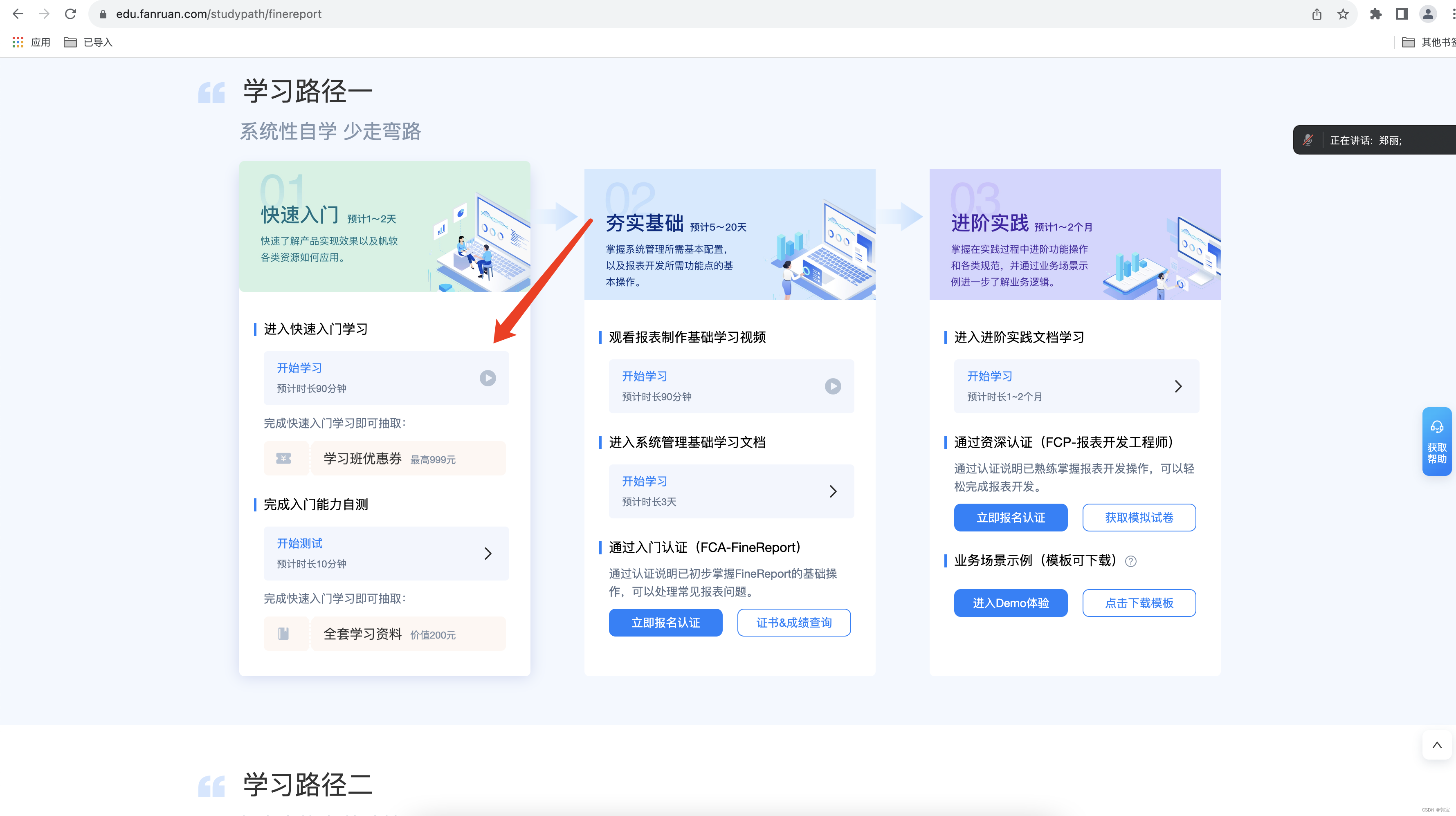
Task: Click the browser reload icon
Action: pos(70,13)
